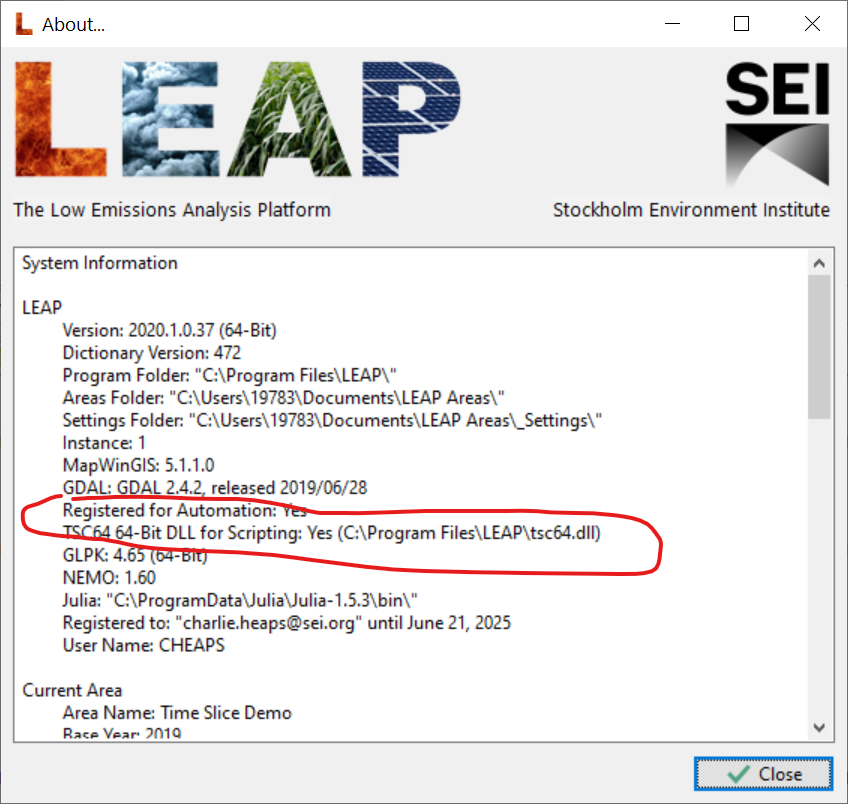Close the About window via X
This screenshot has height=804, width=848.
pyautogui.click(x=812, y=24)
